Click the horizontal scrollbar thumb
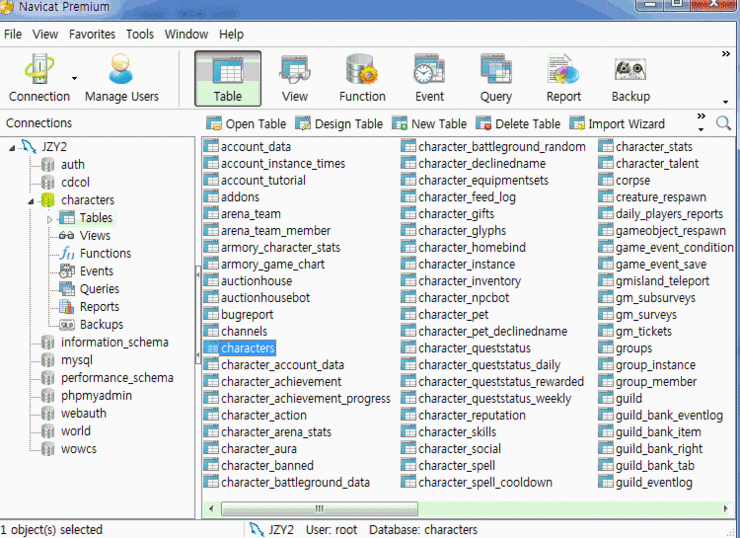This screenshot has height=538, width=740. 320,509
